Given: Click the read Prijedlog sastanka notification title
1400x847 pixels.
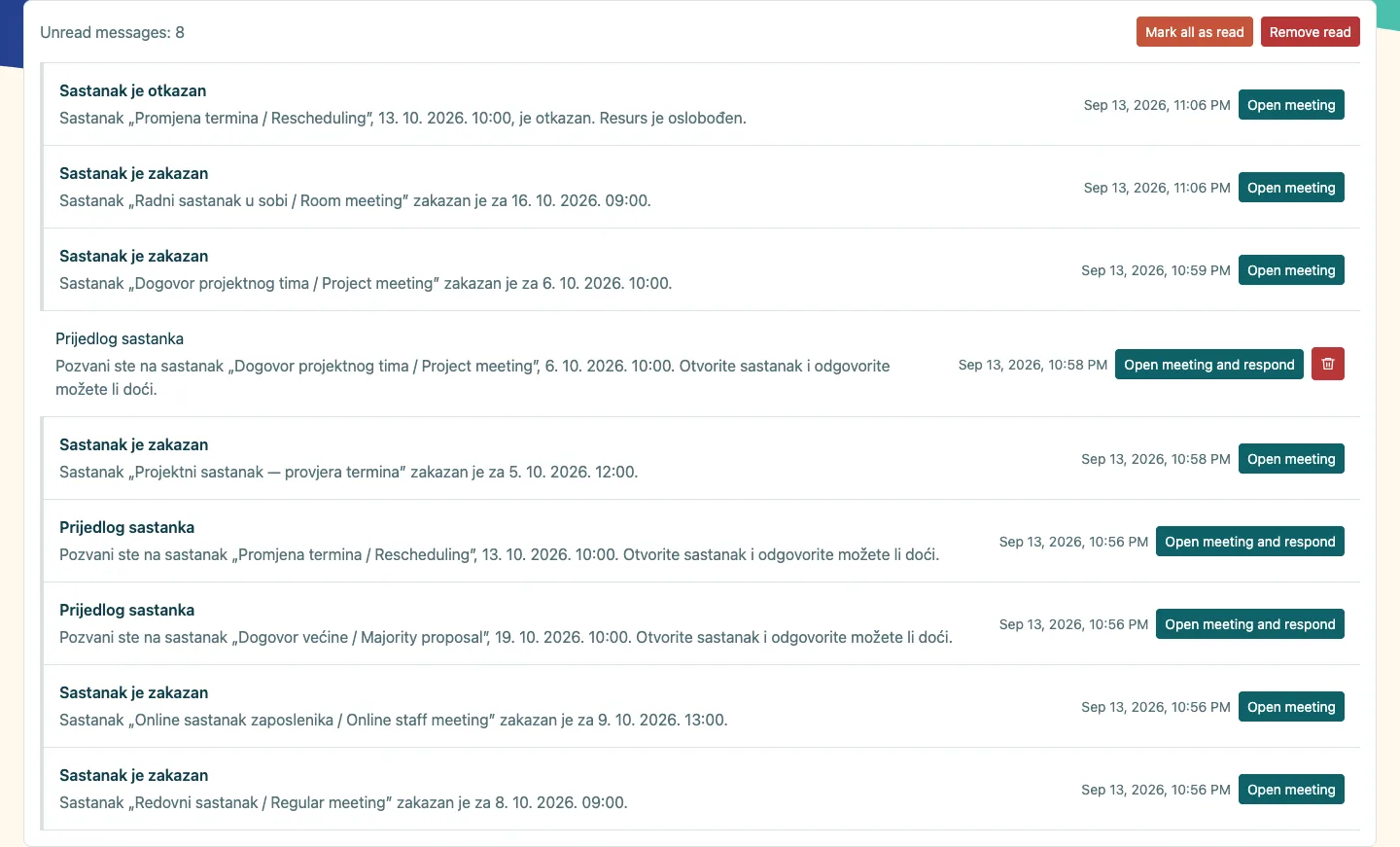Looking at the screenshot, I should pos(120,338).
